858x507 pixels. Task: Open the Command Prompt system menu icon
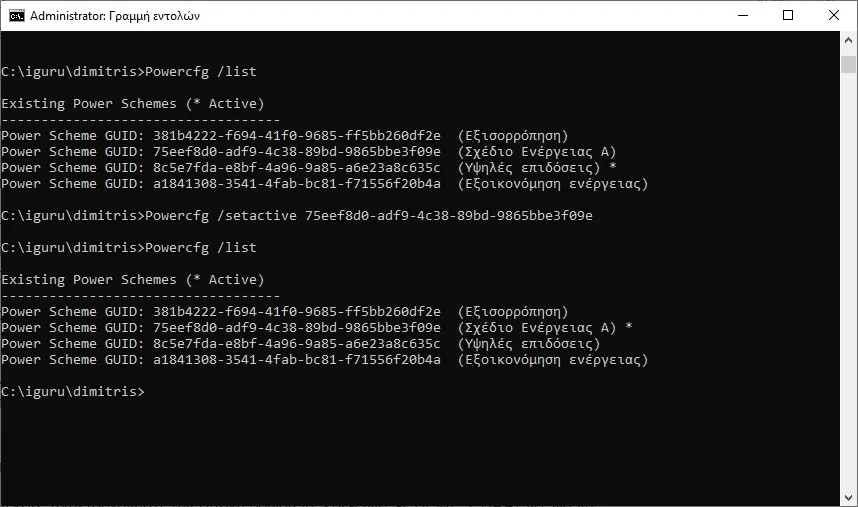17,15
